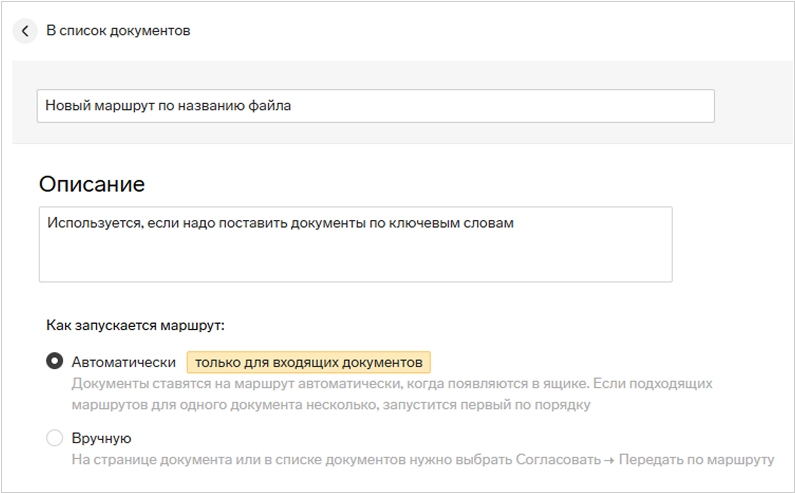This screenshot has width=795, height=493.
Task: Click the back arrow icon
Action: (25, 31)
